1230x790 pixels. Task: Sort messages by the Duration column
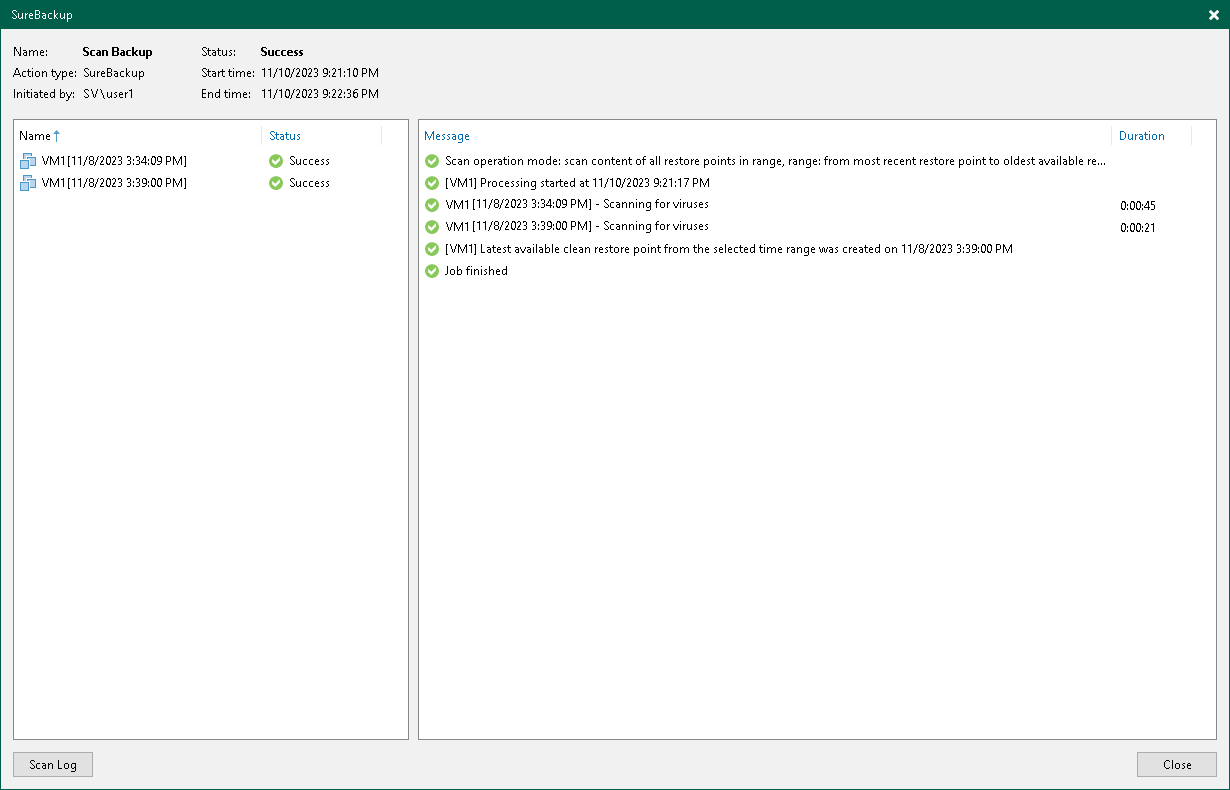point(1141,135)
